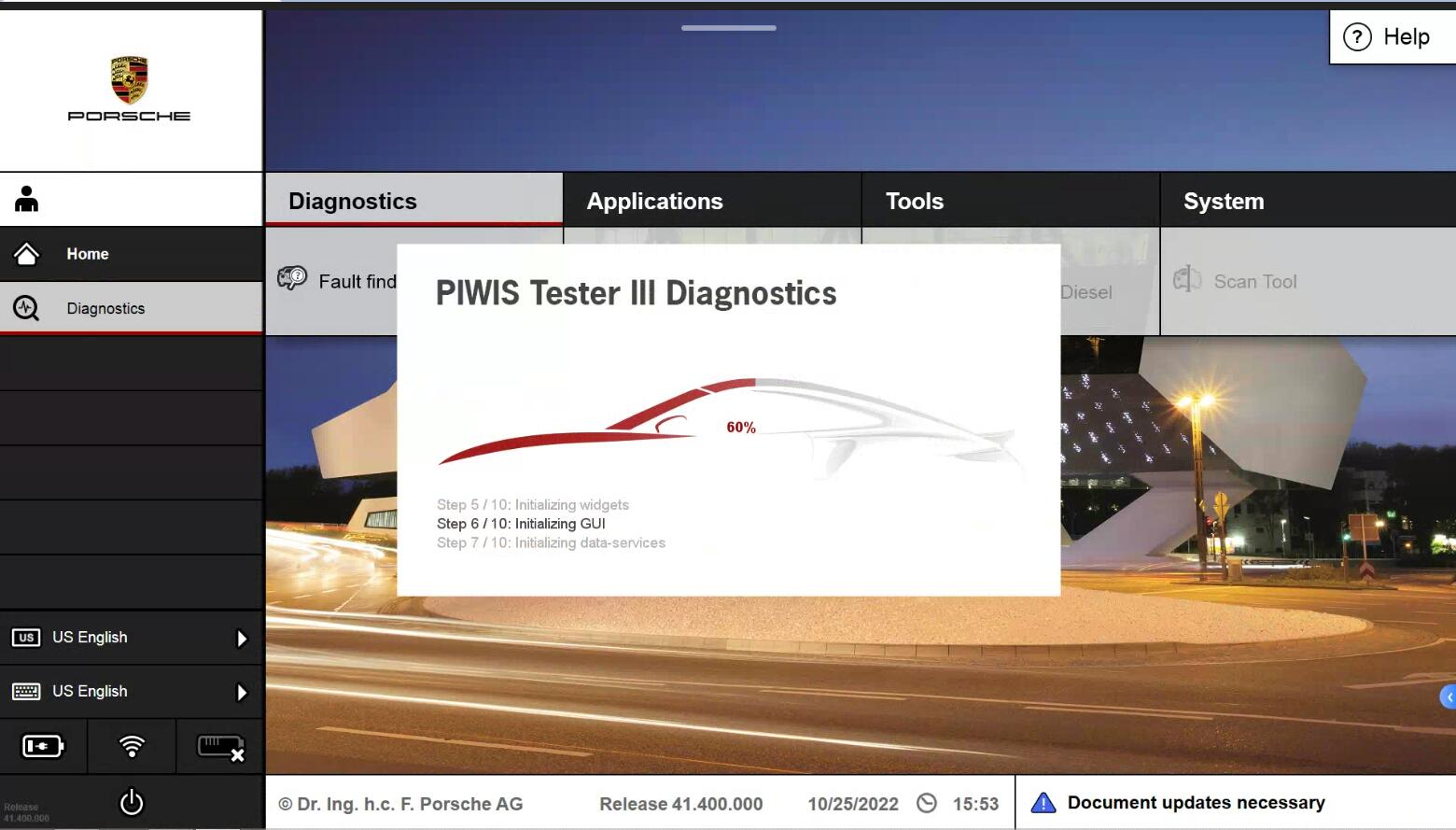Click the Diagnostics magnifier icon in sidebar
Viewport: 1456px width, 830px height.
click(x=26, y=308)
